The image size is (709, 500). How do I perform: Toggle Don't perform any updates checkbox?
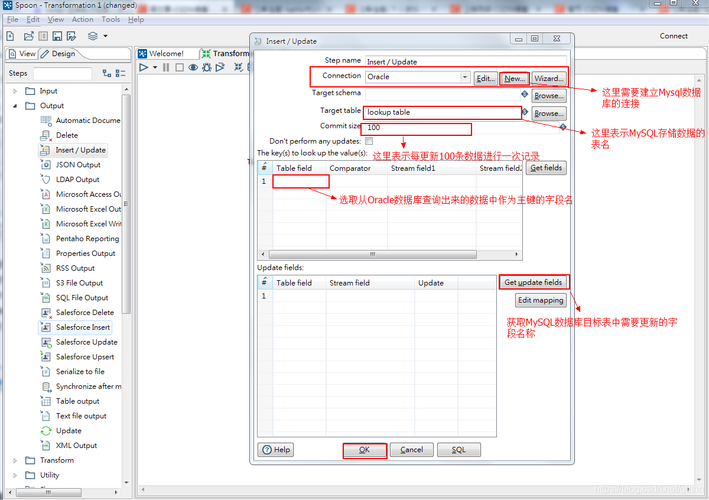[x=369, y=141]
